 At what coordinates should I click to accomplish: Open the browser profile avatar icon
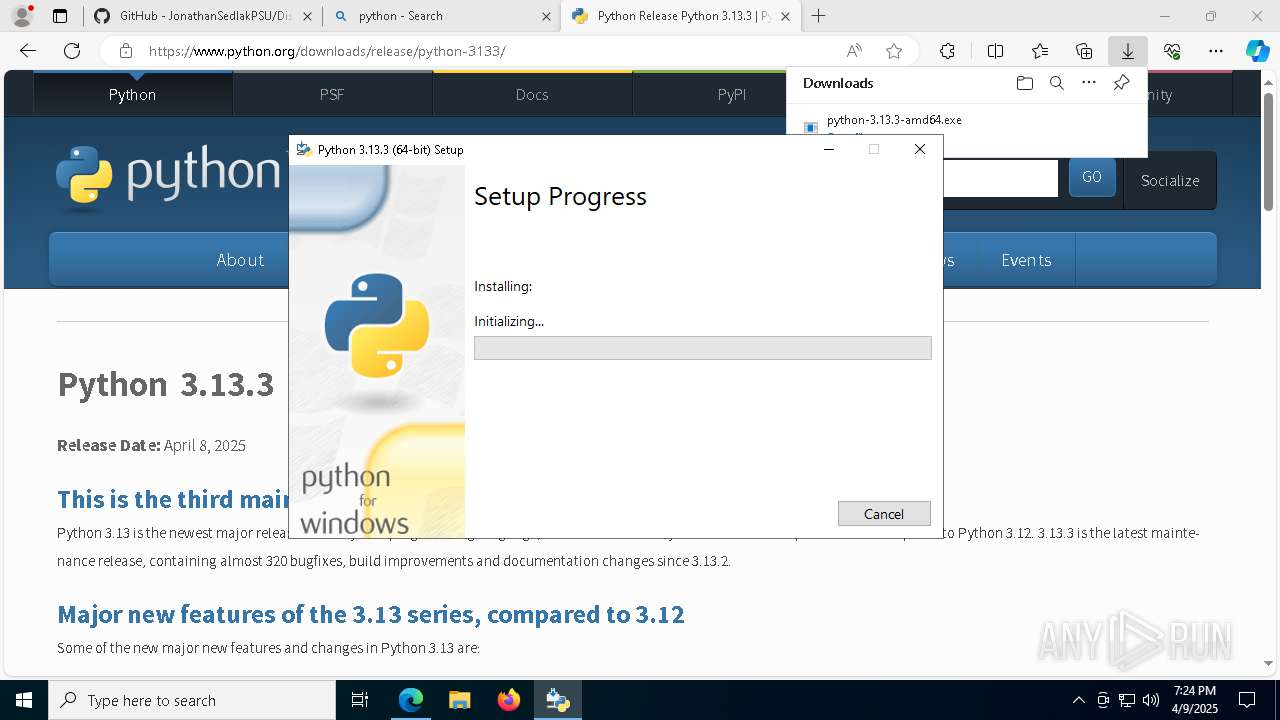tap(21, 16)
